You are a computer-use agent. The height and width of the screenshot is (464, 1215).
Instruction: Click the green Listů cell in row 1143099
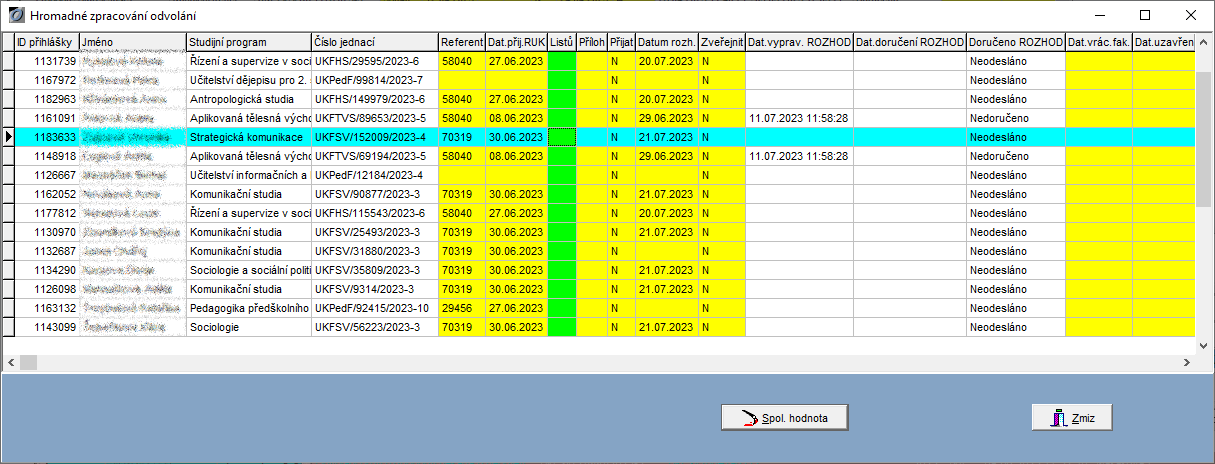point(561,327)
